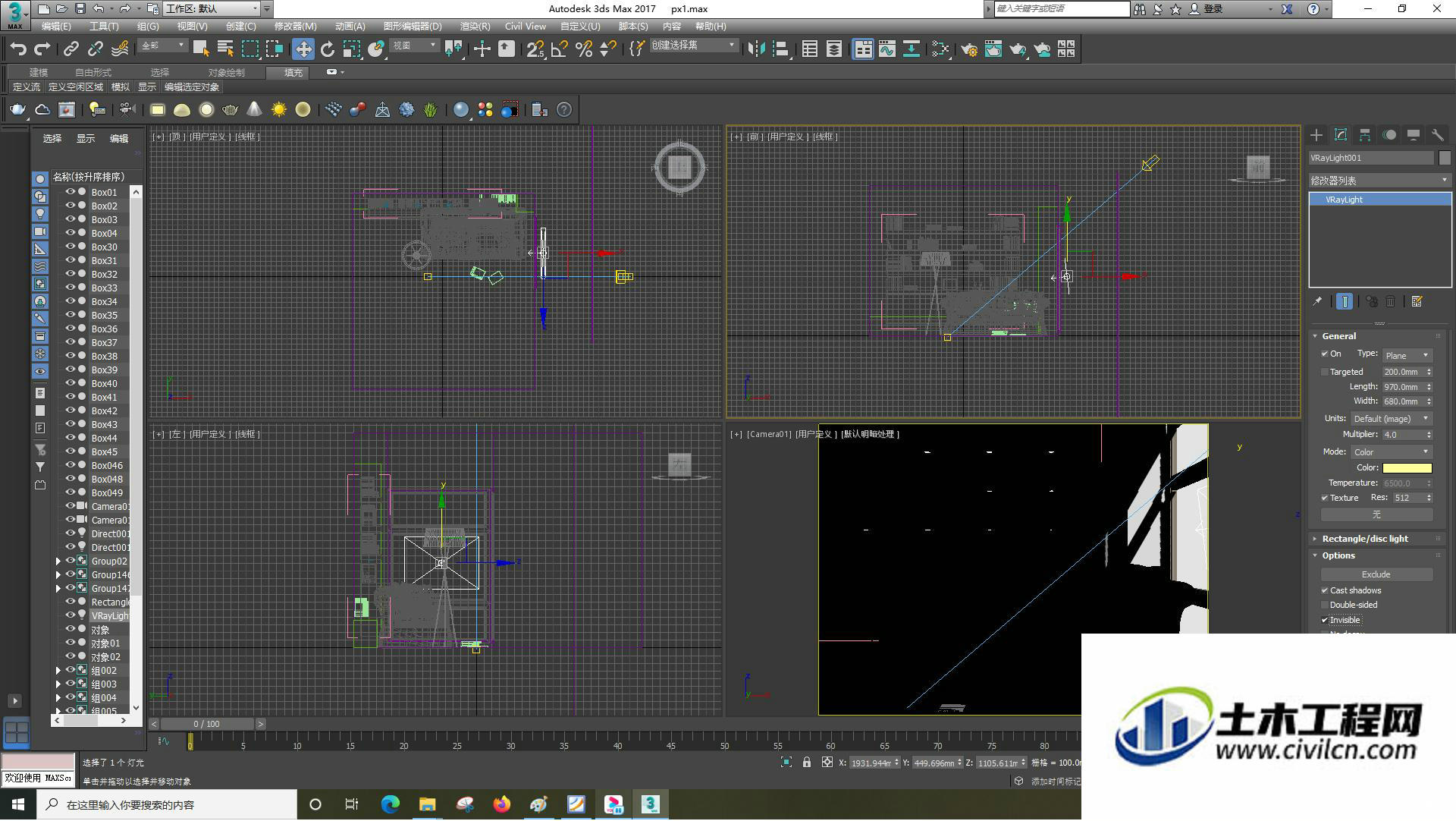Open the Material Editor icon
This screenshot has width=1456, height=821.
(940, 49)
